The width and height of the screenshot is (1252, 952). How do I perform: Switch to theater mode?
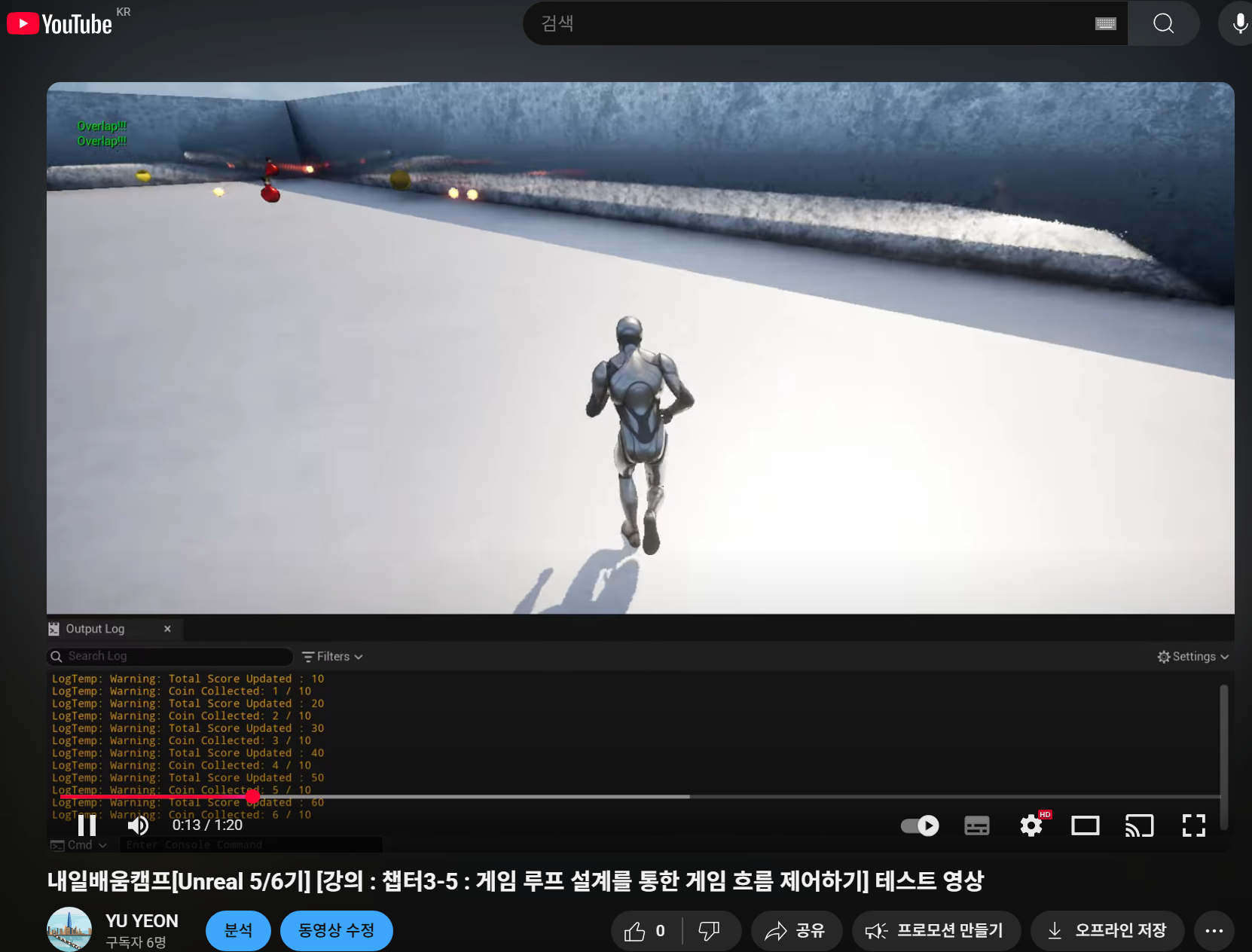tap(1086, 825)
